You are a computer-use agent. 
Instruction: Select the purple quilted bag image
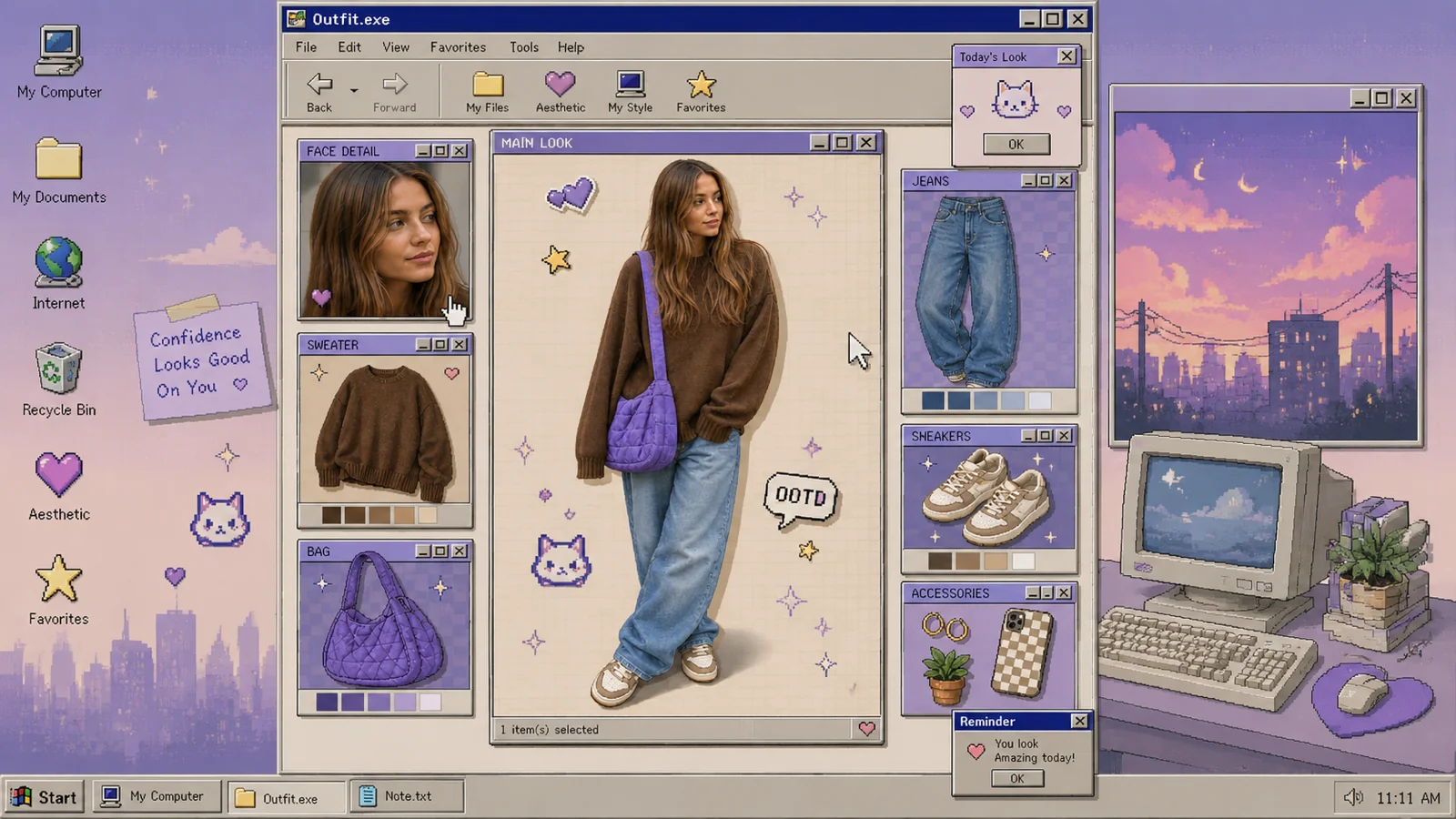[x=384, y=621]
